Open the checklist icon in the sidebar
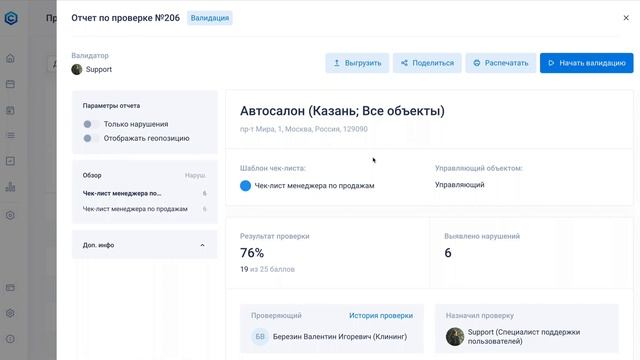 point(11,161)
